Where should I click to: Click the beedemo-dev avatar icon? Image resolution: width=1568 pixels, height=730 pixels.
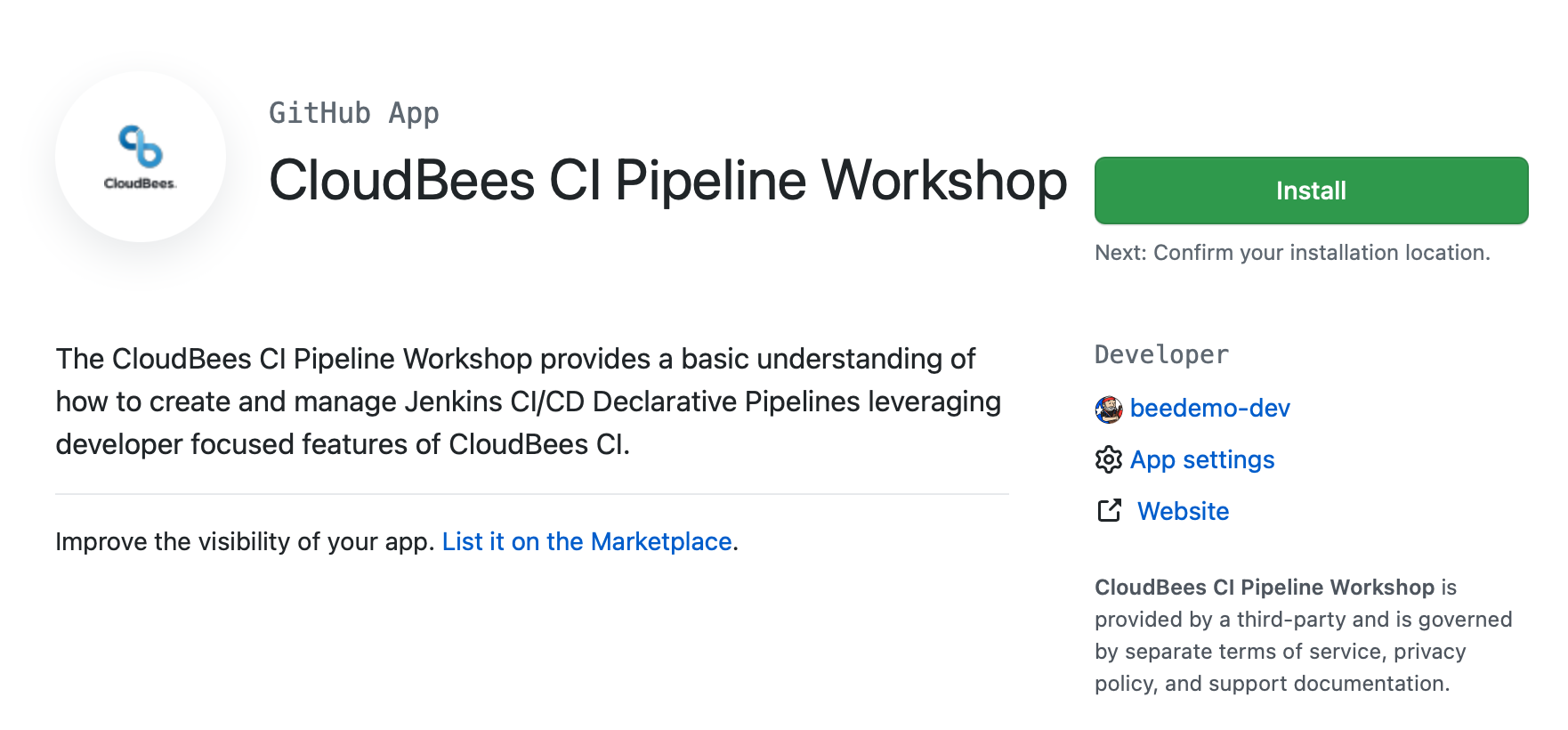(x=1109, y=409)
